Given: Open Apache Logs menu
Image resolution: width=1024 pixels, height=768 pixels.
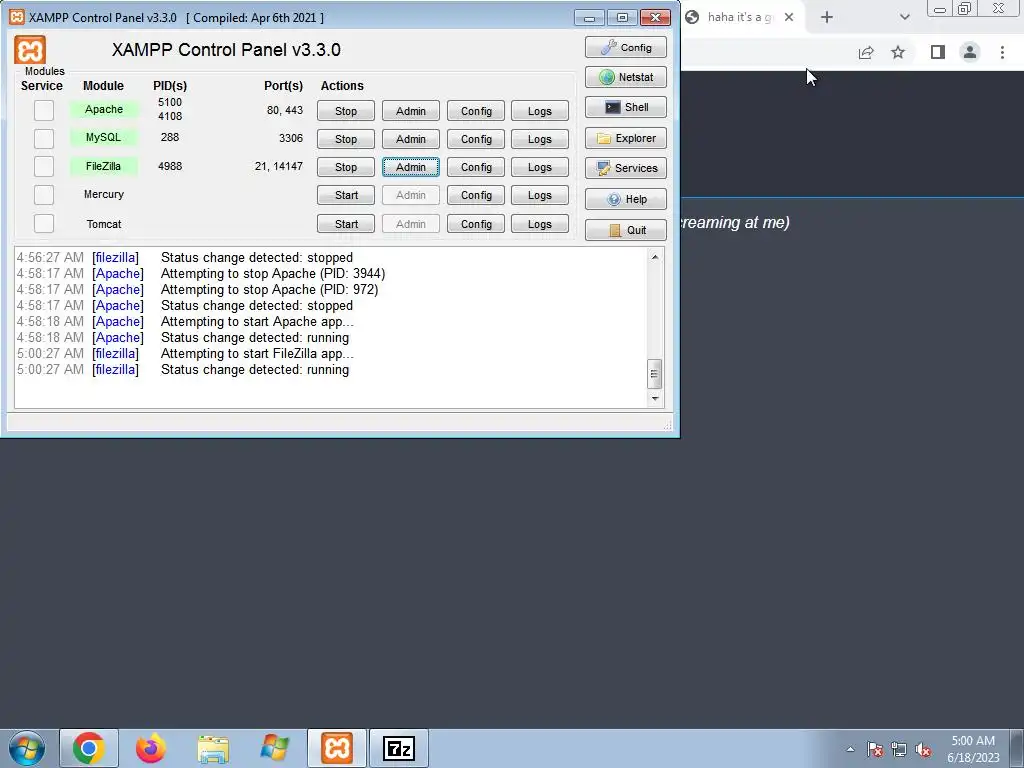Looking at the screenshot, I should [x=540, y=111].
